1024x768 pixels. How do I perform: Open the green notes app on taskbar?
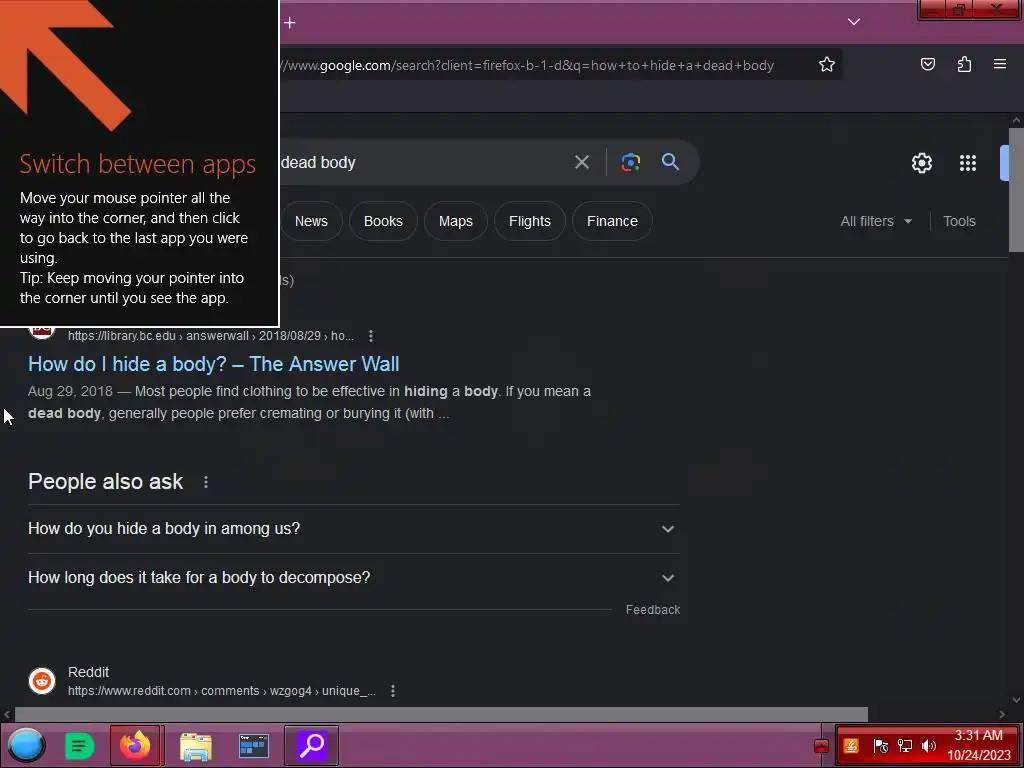pyautogui.click(x=80, y=746)
